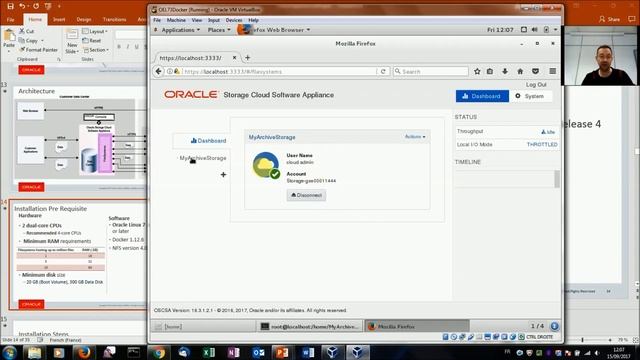Open Chrome from Windows taskbar

pos(158,352)
